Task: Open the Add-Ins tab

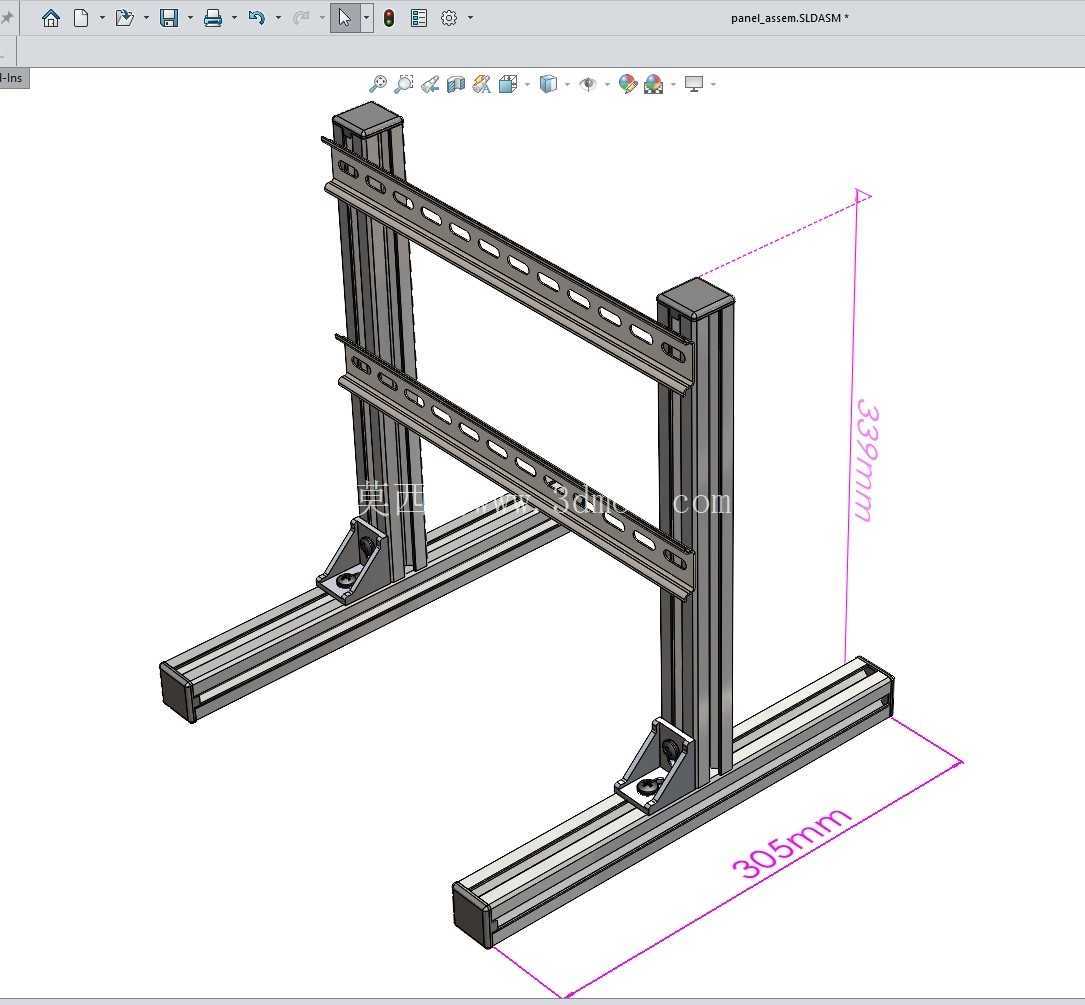Action: (x=12, y=78)
